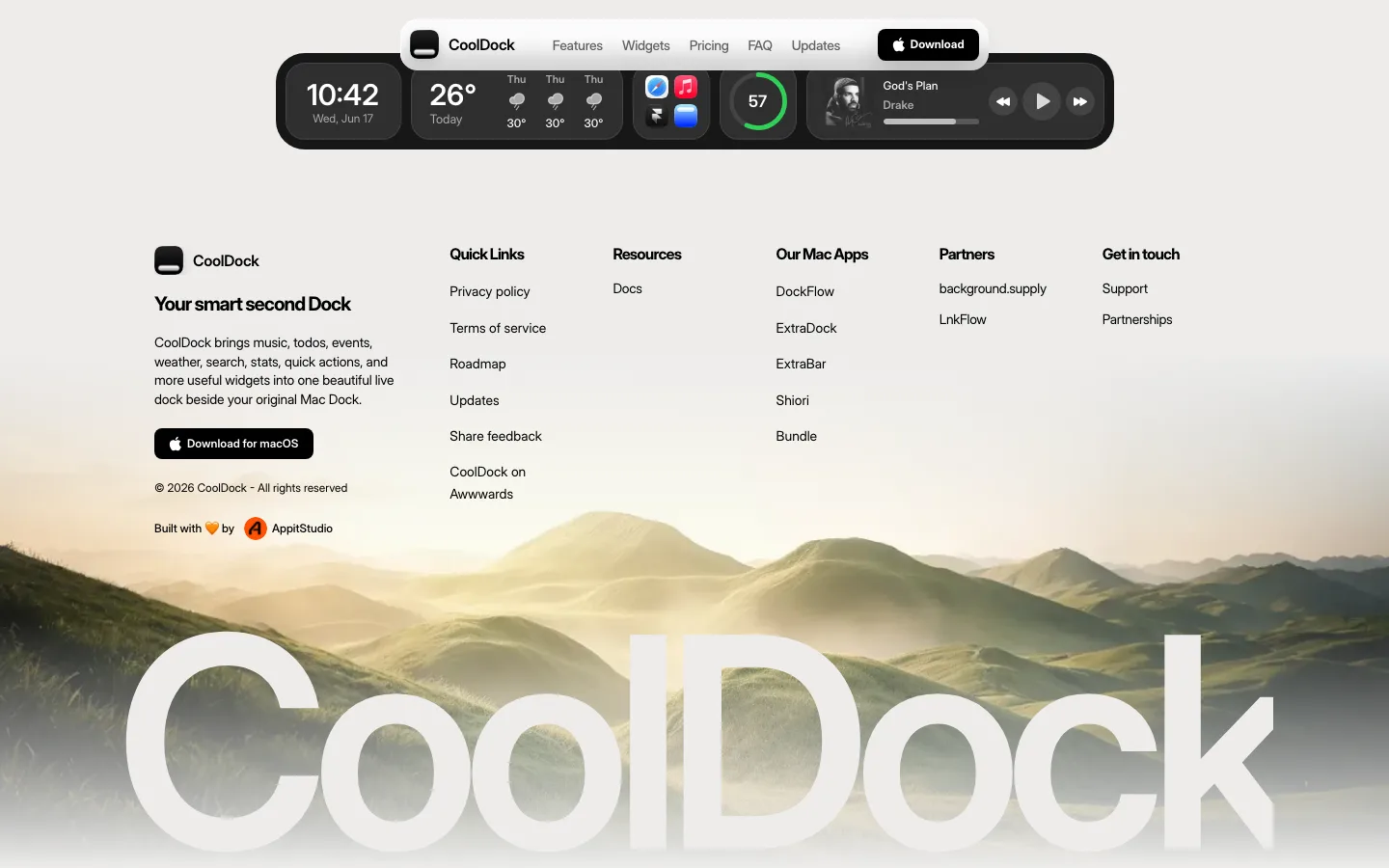Open the Support link
Viewport: 1389px width, 868px height.
[1125, 288]
